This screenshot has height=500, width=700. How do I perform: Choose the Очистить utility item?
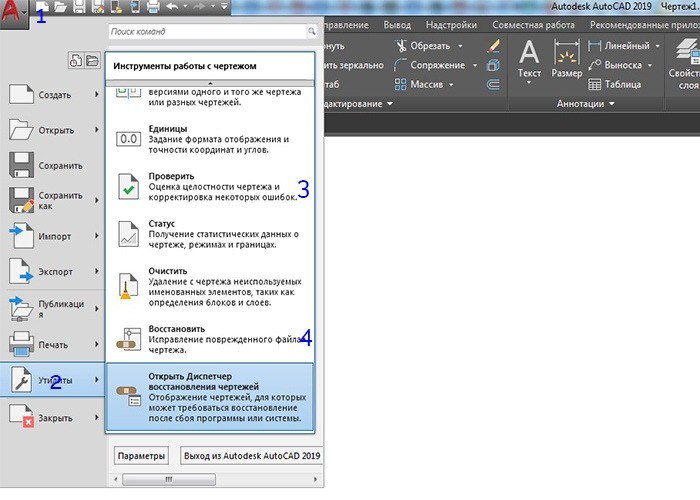[x=210, y=287]
